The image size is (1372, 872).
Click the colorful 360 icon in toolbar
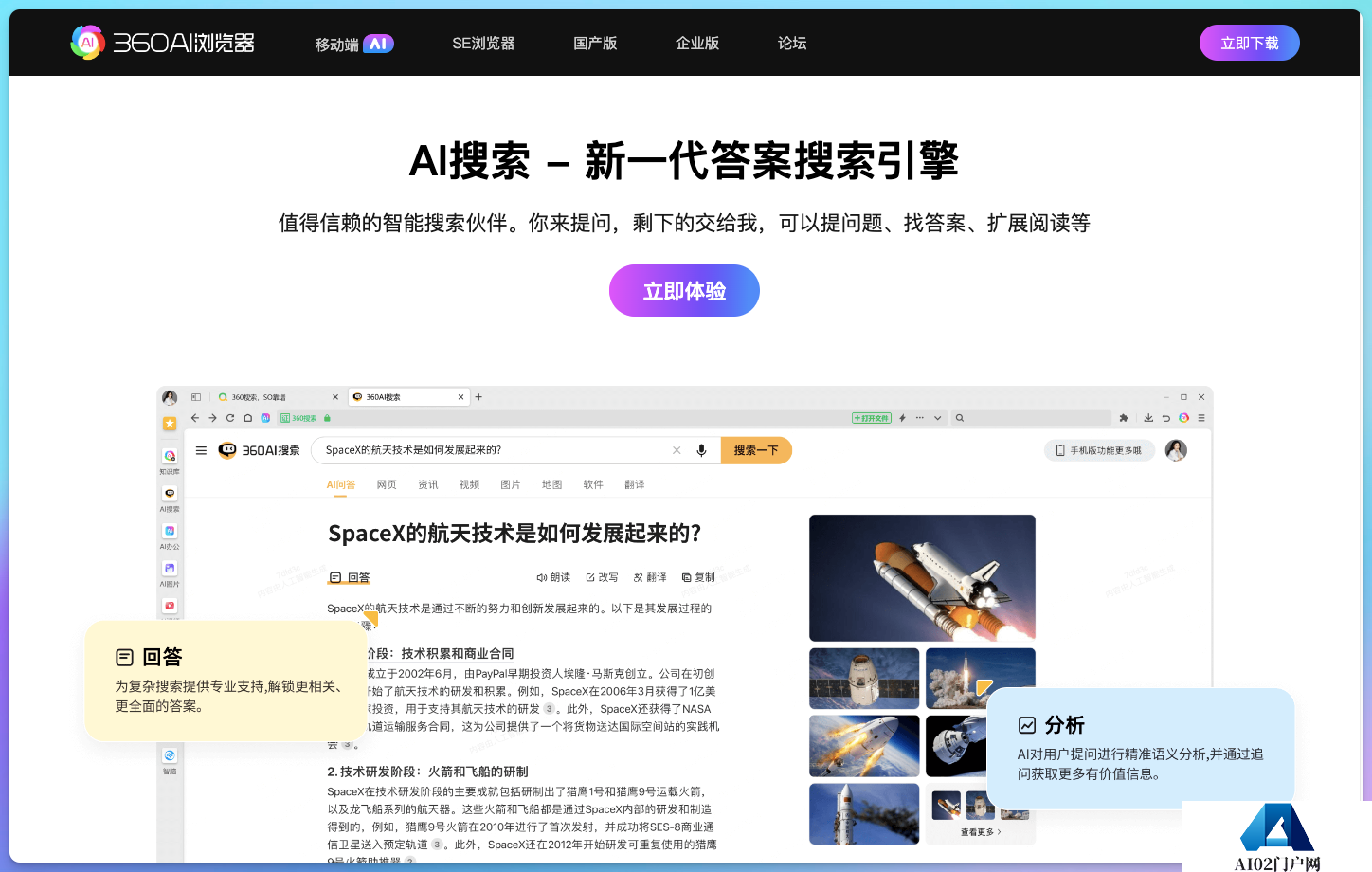pyautogui.click(x=1183, y=418)
